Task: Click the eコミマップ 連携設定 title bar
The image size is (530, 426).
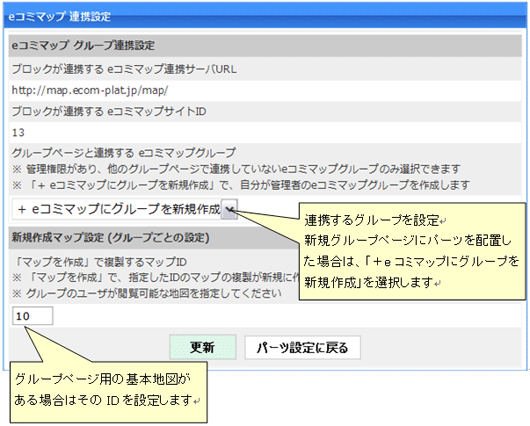Action: 265,16
